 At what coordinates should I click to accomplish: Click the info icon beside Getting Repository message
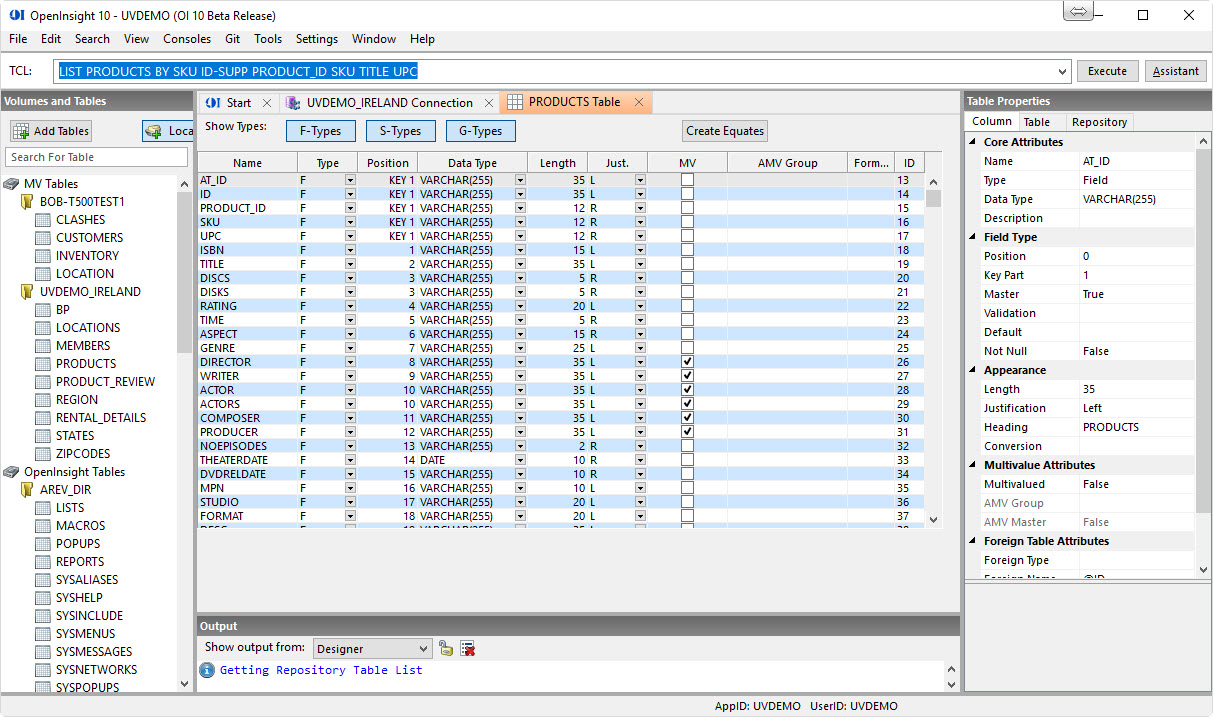coord(207,670)
